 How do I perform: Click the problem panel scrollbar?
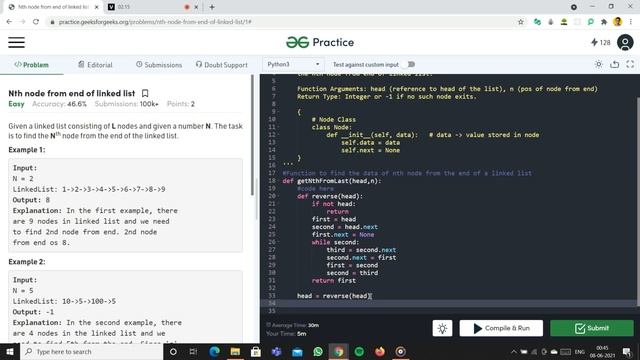tap(252, 135)
